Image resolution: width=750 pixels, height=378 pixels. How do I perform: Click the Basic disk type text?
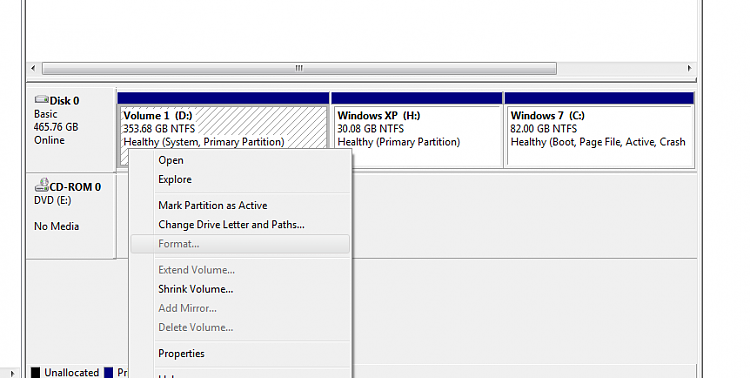pos(45,114)
